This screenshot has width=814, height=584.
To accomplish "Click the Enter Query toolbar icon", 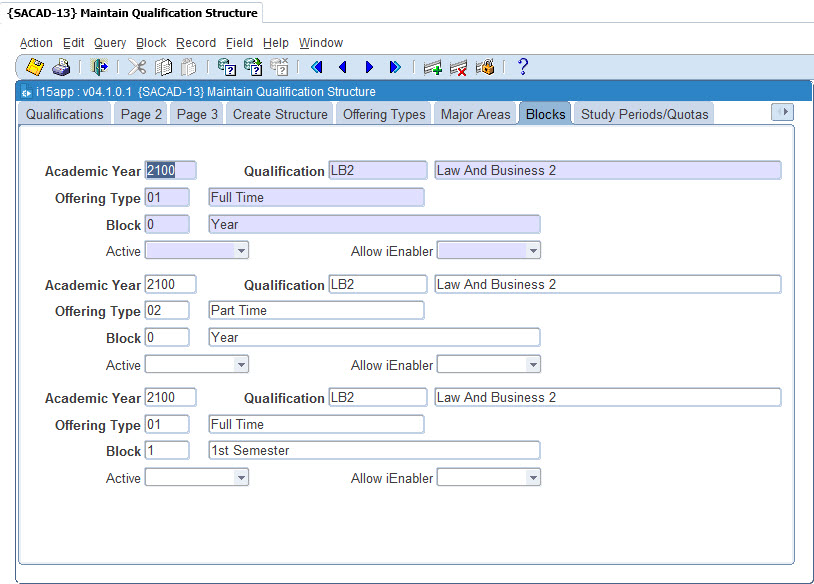I will click(x=227, y=67).
